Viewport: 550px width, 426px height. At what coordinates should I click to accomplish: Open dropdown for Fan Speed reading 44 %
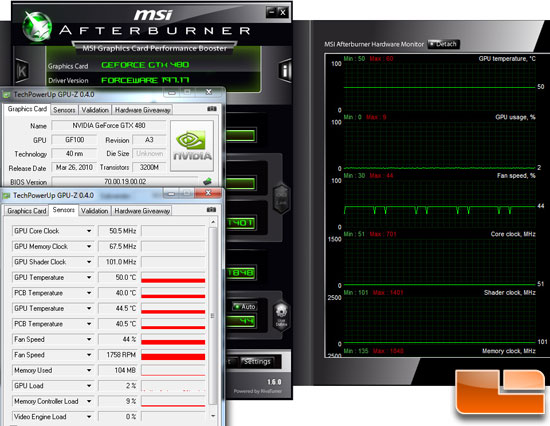(89, 339)
